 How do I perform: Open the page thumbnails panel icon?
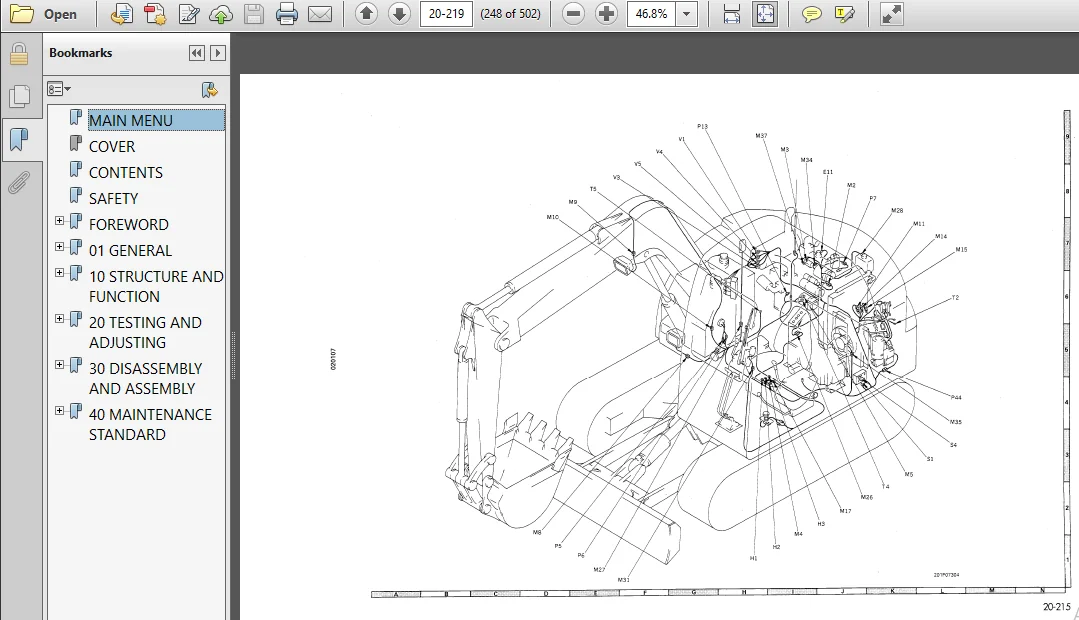19,96
